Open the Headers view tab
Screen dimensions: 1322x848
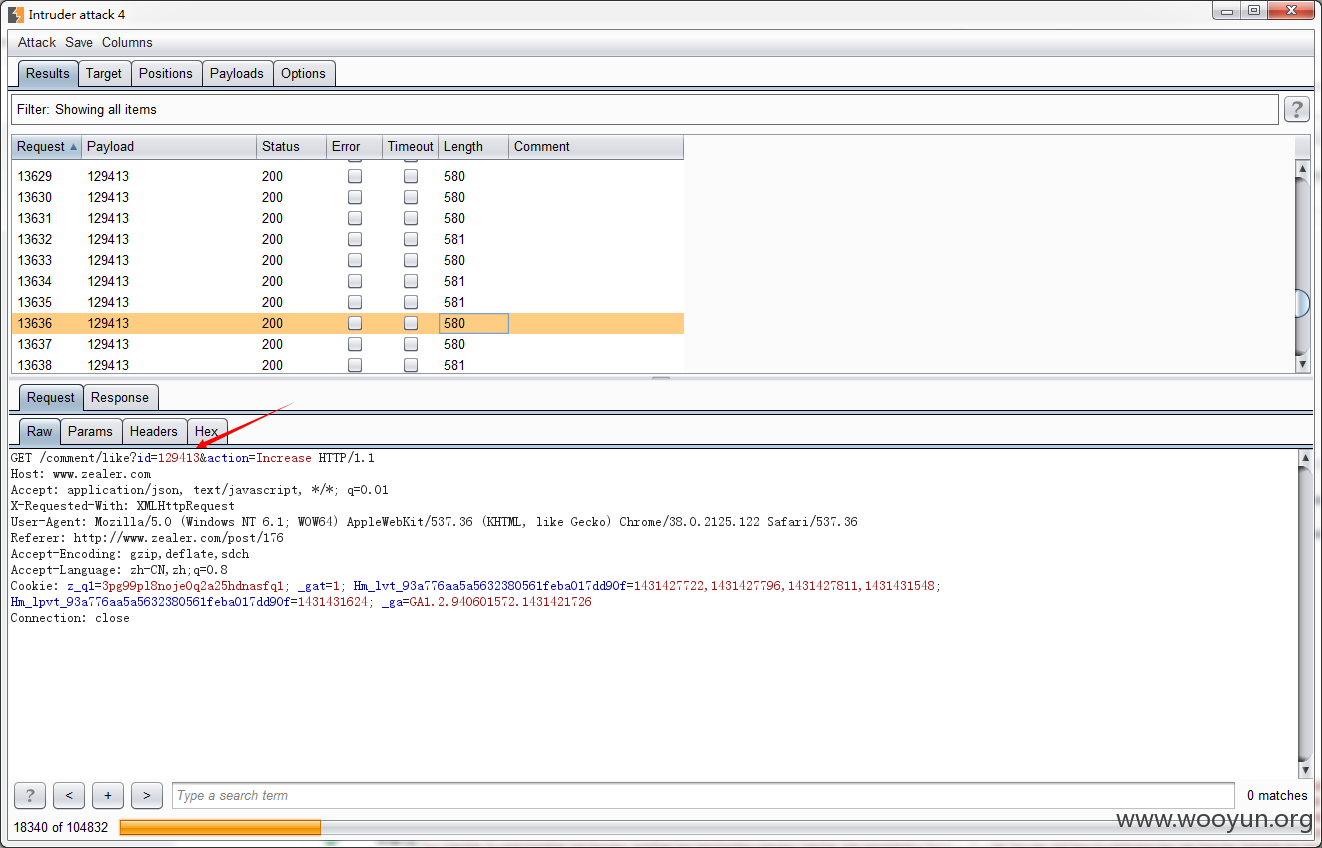[x=154, y=431]
